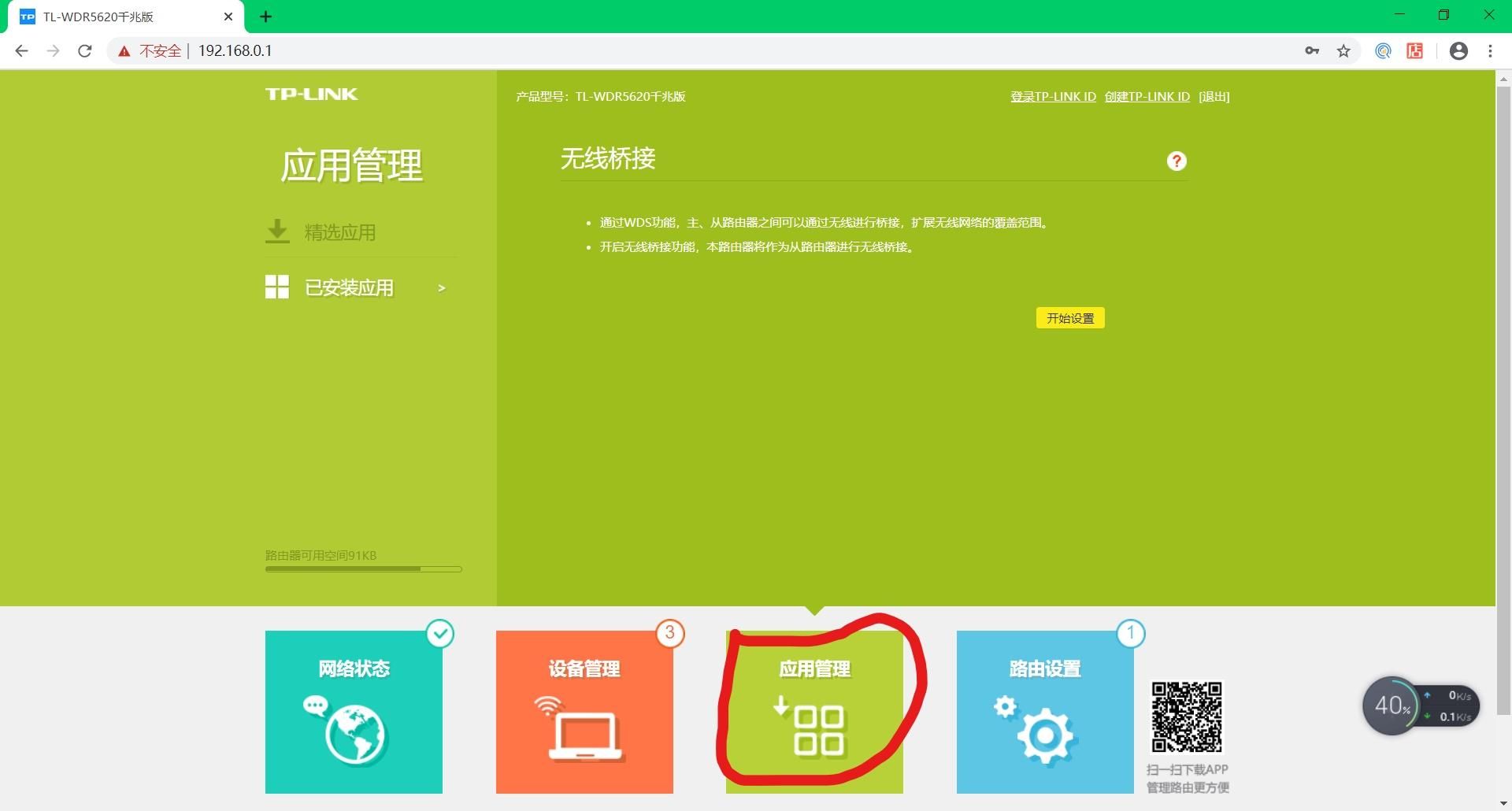Click the 开始设置 button
The image size is (1512, 811).
click(1070, 318)
